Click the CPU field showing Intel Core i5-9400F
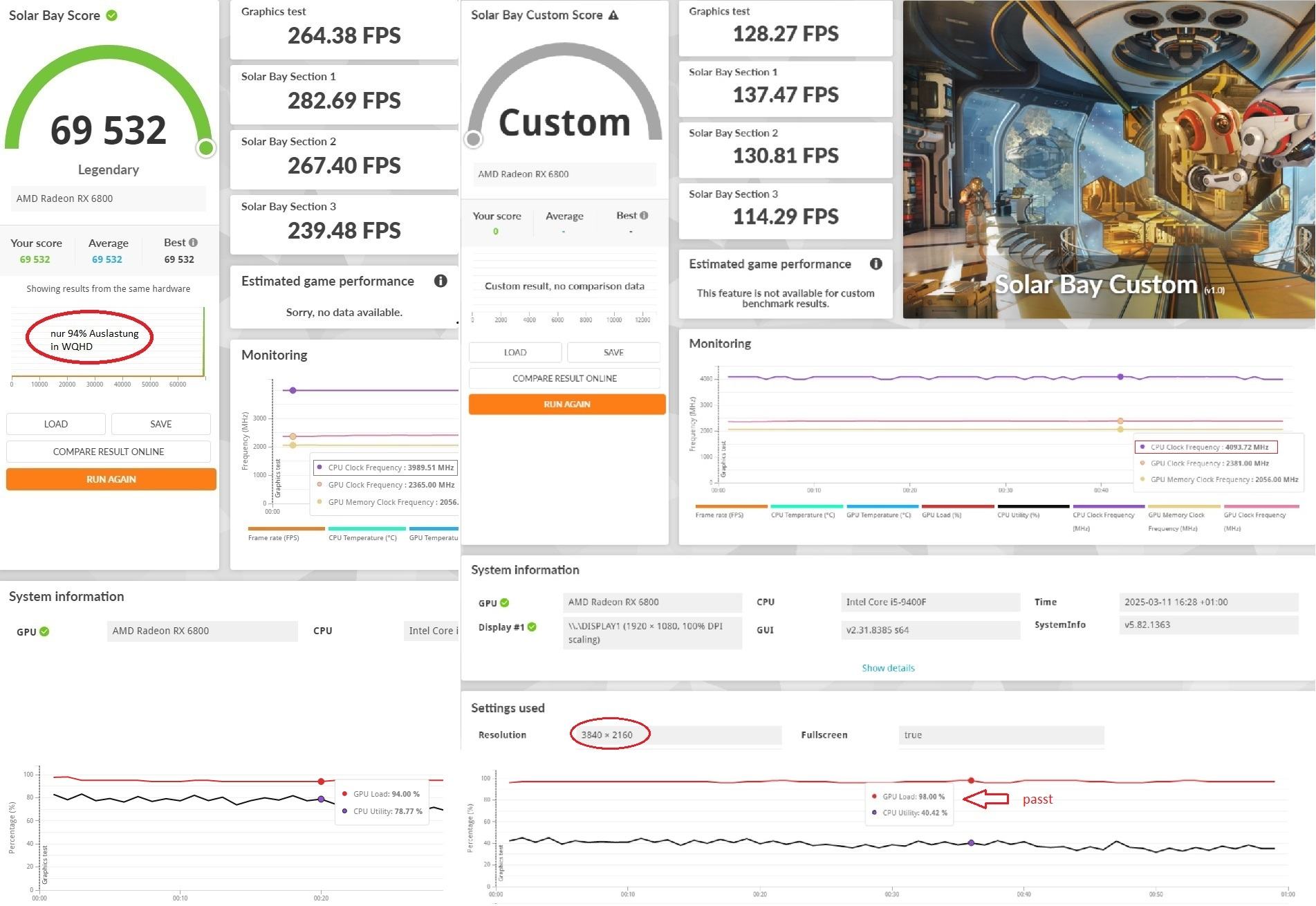Viewport: 1316px width, 906px height. point(930,602)
